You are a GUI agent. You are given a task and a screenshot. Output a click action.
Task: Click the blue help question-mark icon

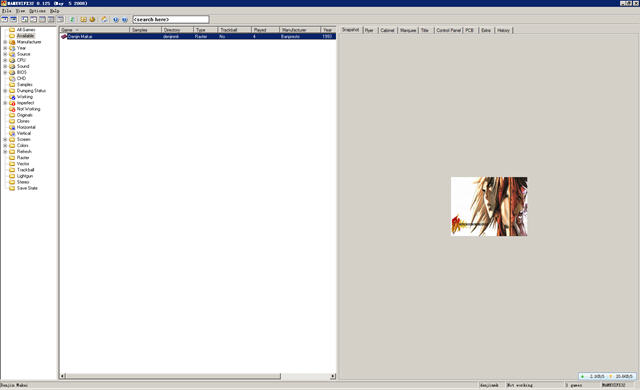tap(116, 19)
